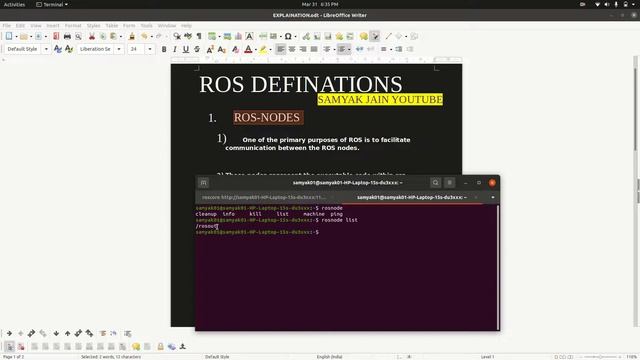Toggle Strikethrough formatting button
Viewport: 640px width, 360px height.
197,49
